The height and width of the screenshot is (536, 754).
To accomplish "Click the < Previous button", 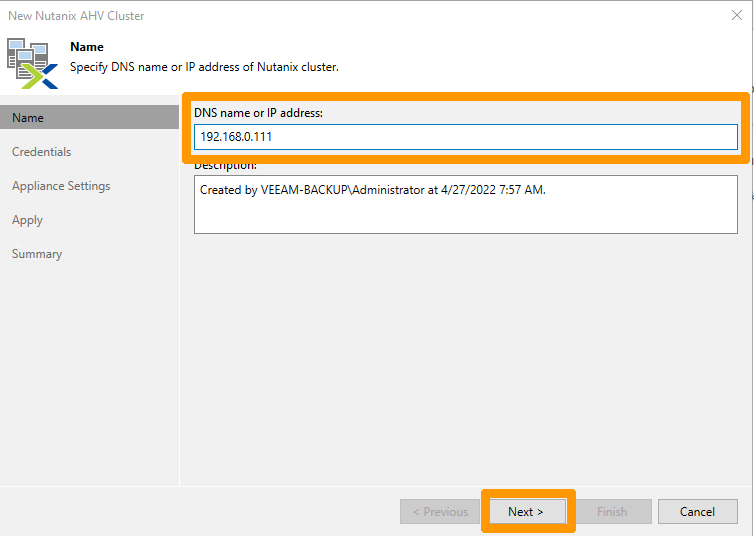I will tap(440, 511).
